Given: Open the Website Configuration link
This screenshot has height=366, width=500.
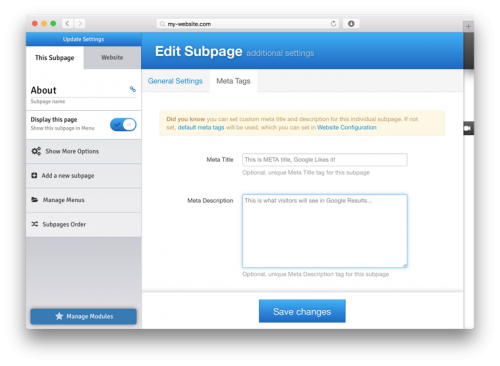Looking at the screenshot, I should pyautogui.click(x=347, y=127).
